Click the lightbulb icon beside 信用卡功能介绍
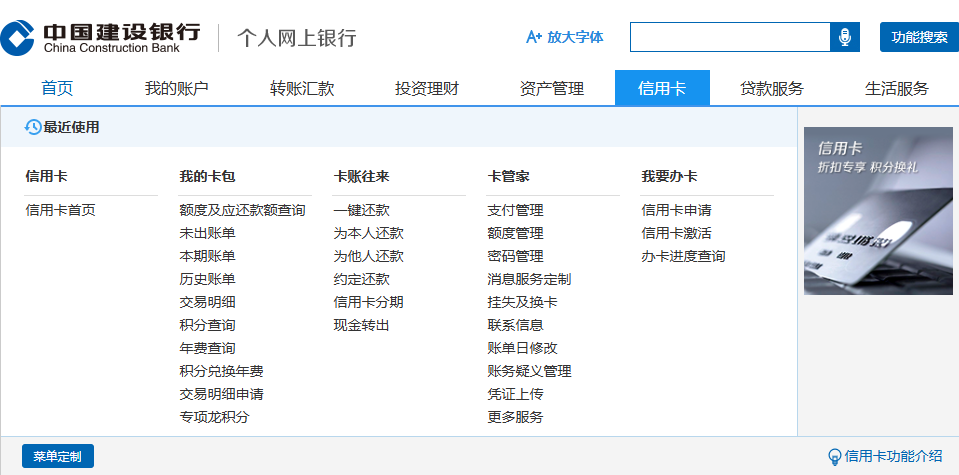The image size is (959, 475). pos(834,456)
